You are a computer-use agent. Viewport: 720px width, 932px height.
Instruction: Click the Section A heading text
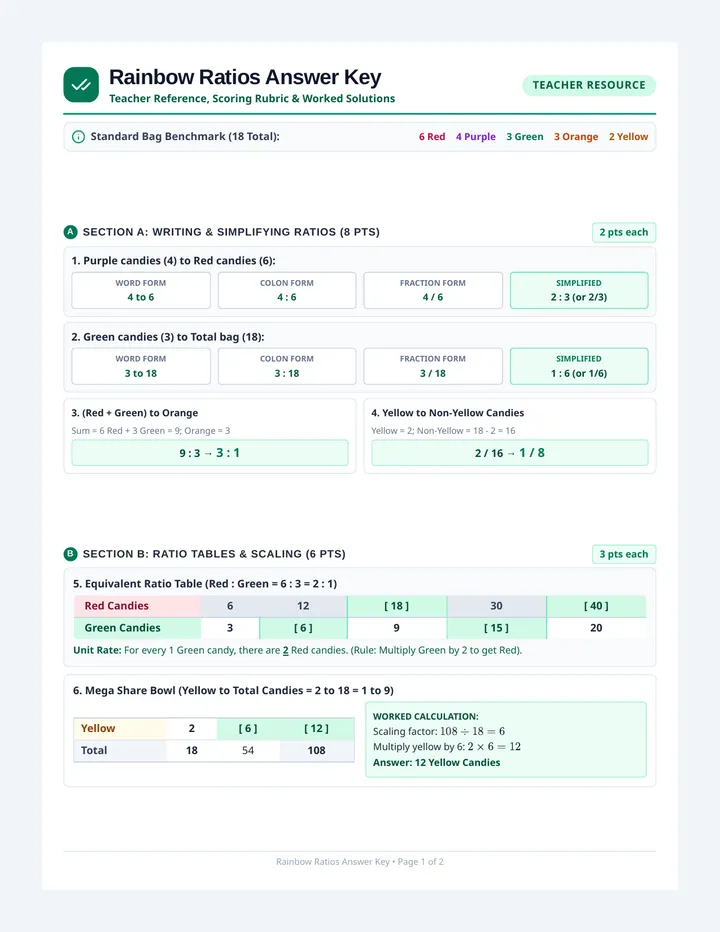(231, 232)
